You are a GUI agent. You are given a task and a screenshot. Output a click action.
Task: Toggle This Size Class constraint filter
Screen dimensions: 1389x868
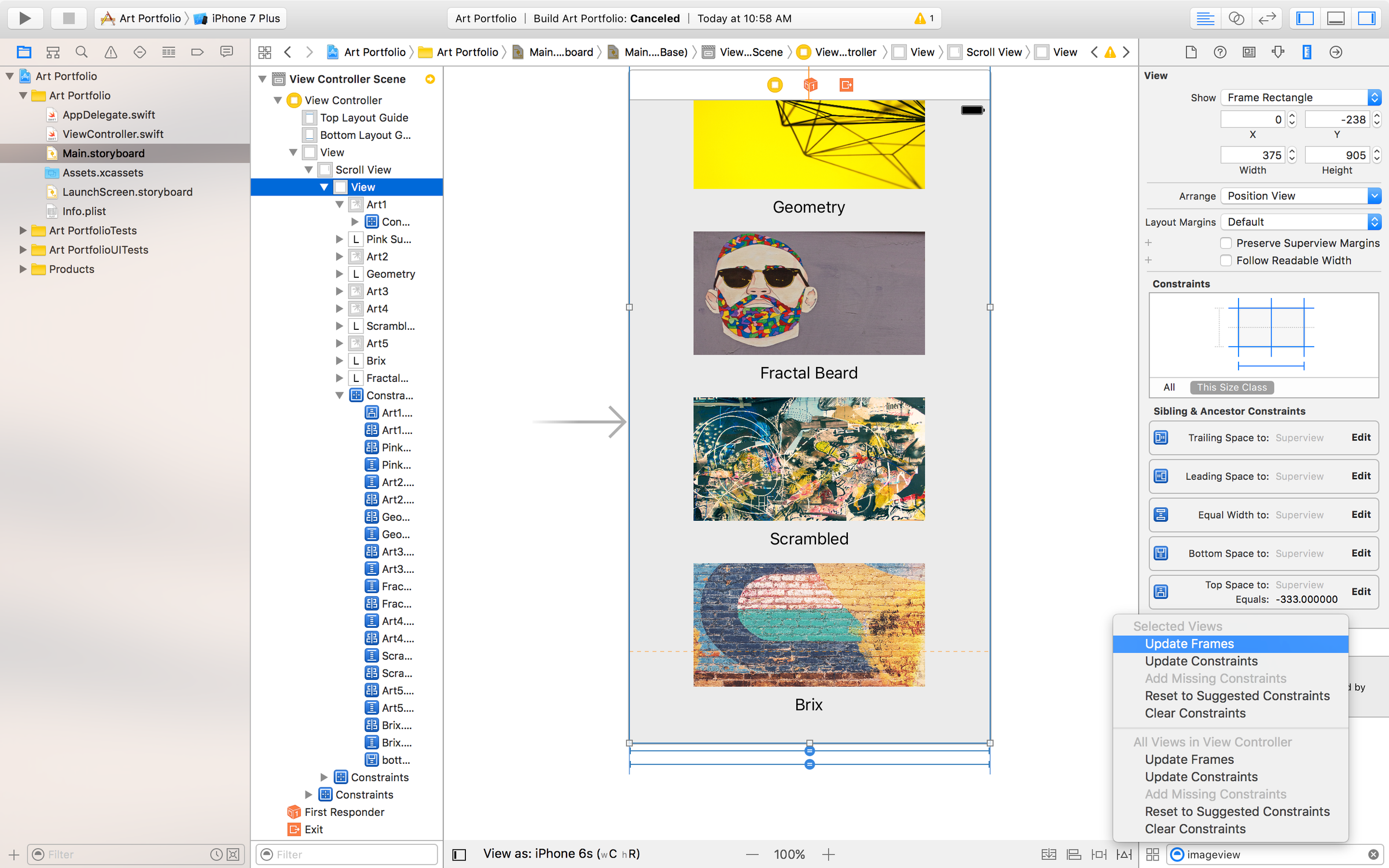click(x=1231, y=387)
